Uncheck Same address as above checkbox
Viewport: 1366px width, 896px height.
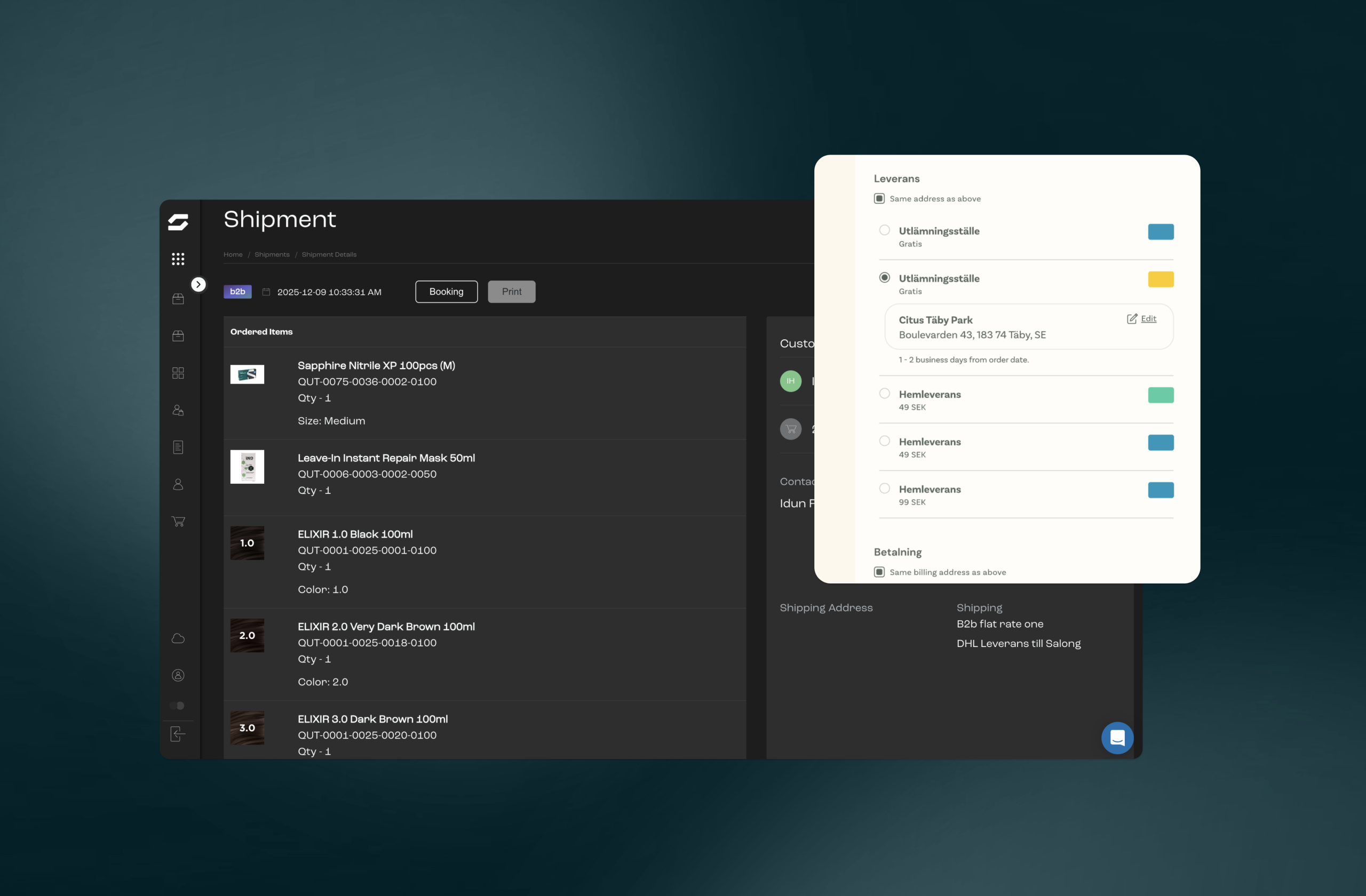coord(879,198)
